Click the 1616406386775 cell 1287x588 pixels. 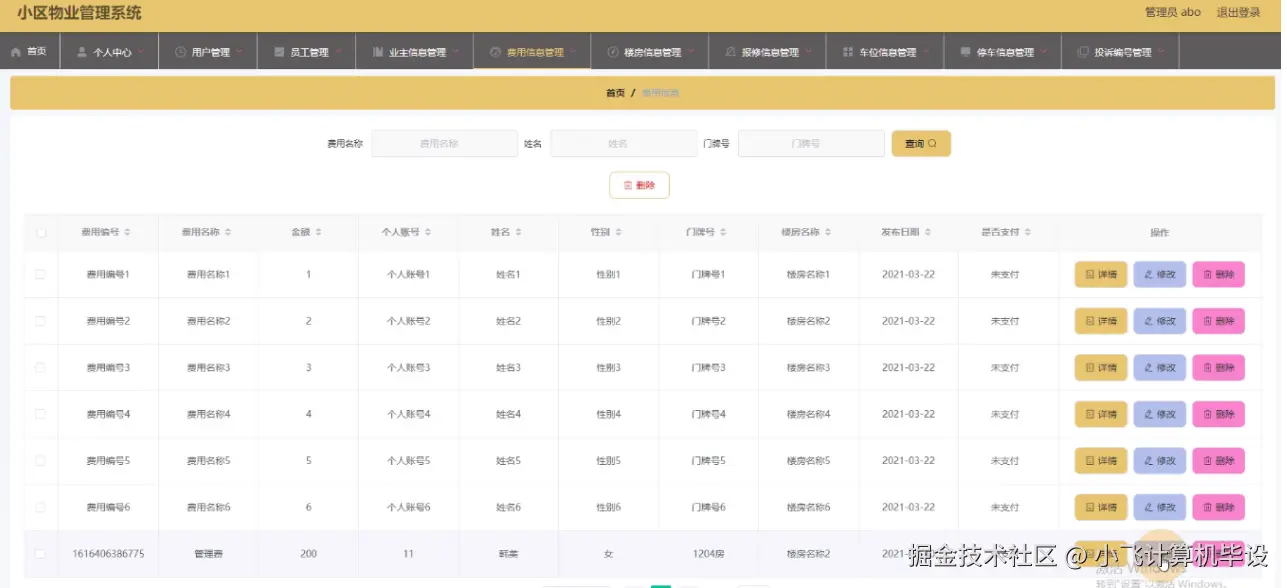[108, 553]
